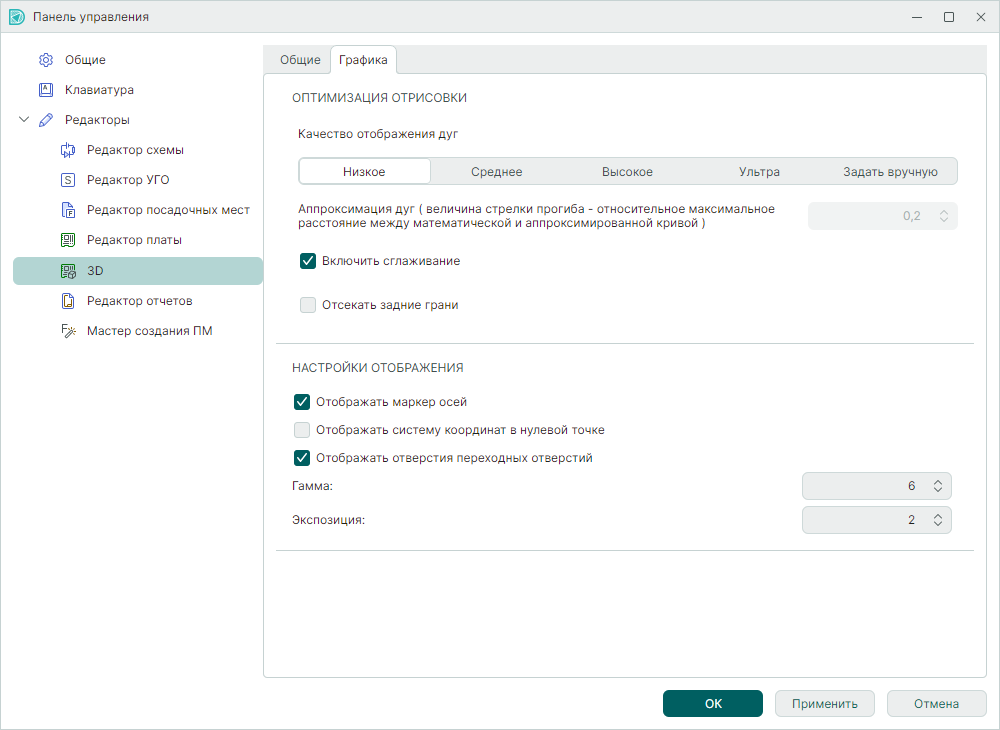This screenshot has height=730, width=1000.
Task: Enable Отображать систему координат в нулевой точке
Action: point(302,430)
